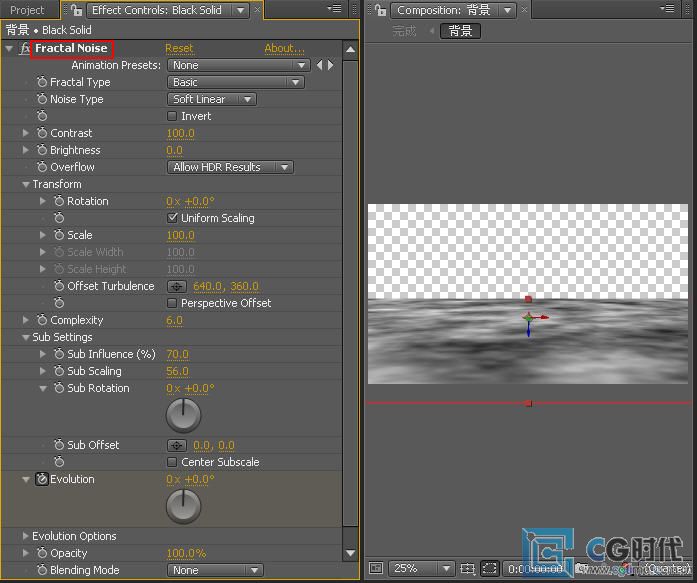Click Offset Turbulence stopwatch icon

[59, 286]
